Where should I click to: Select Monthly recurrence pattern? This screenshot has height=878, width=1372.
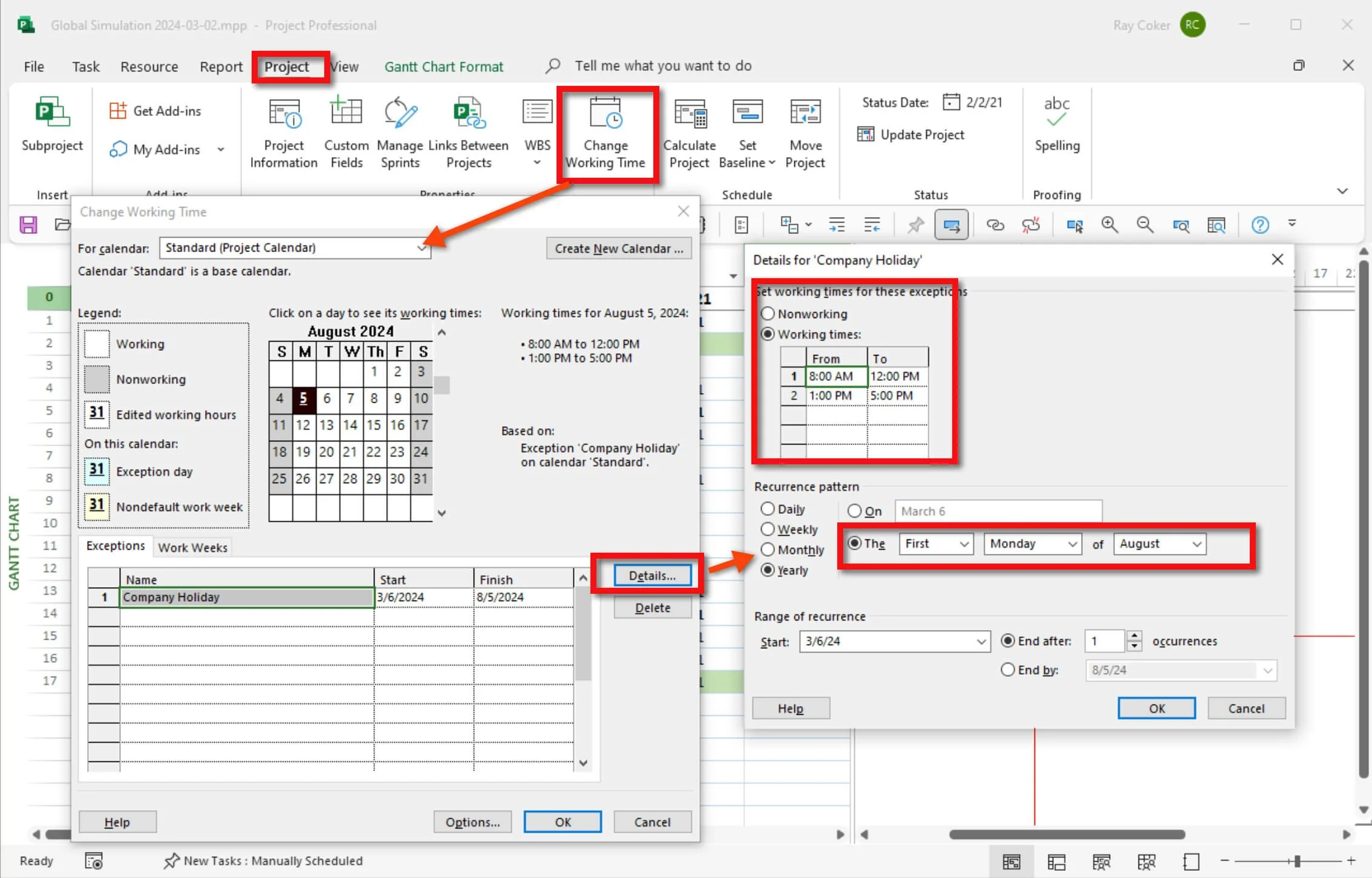[x=768, y=549]
